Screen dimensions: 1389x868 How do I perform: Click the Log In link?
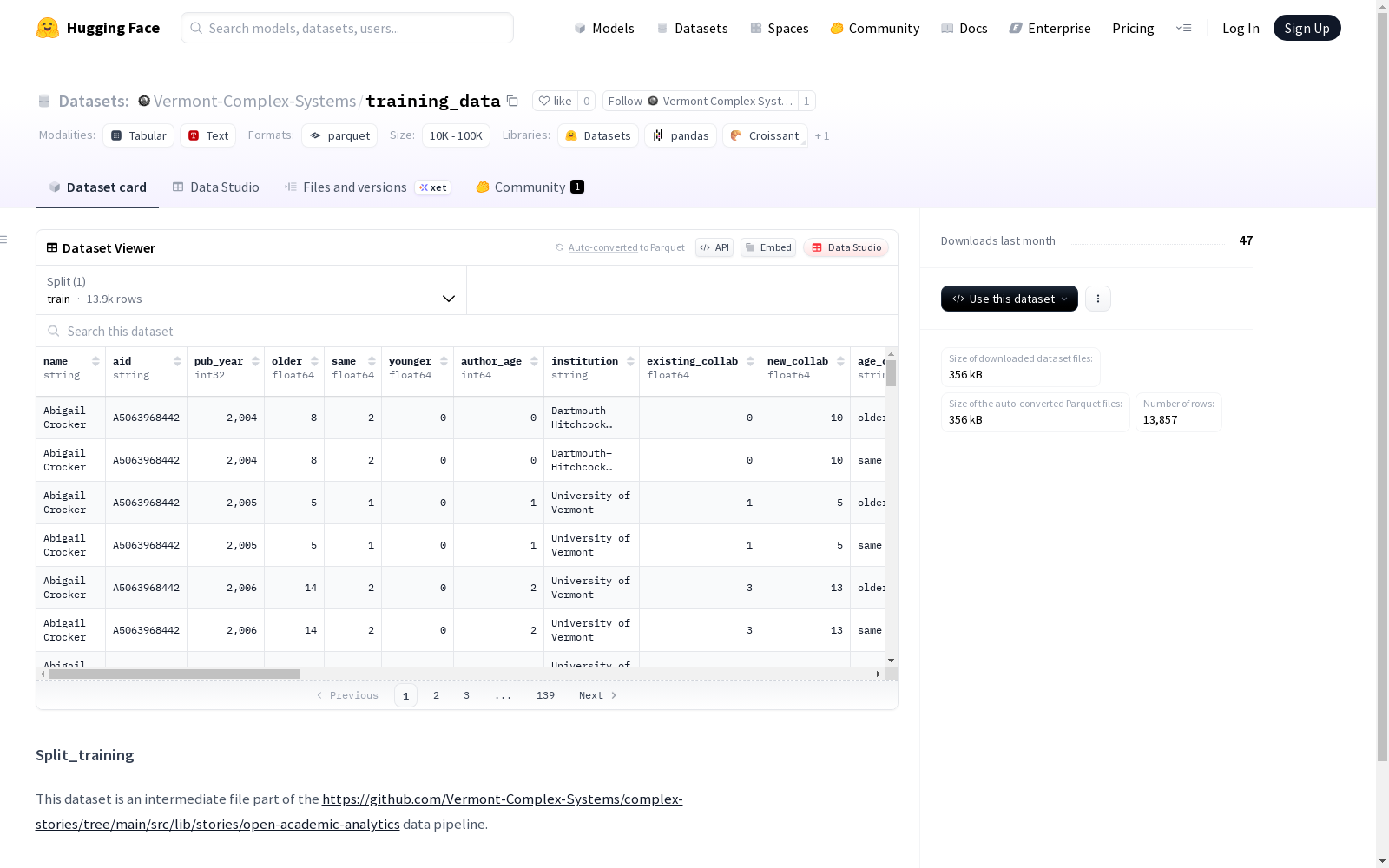[x=1241, y=28]
